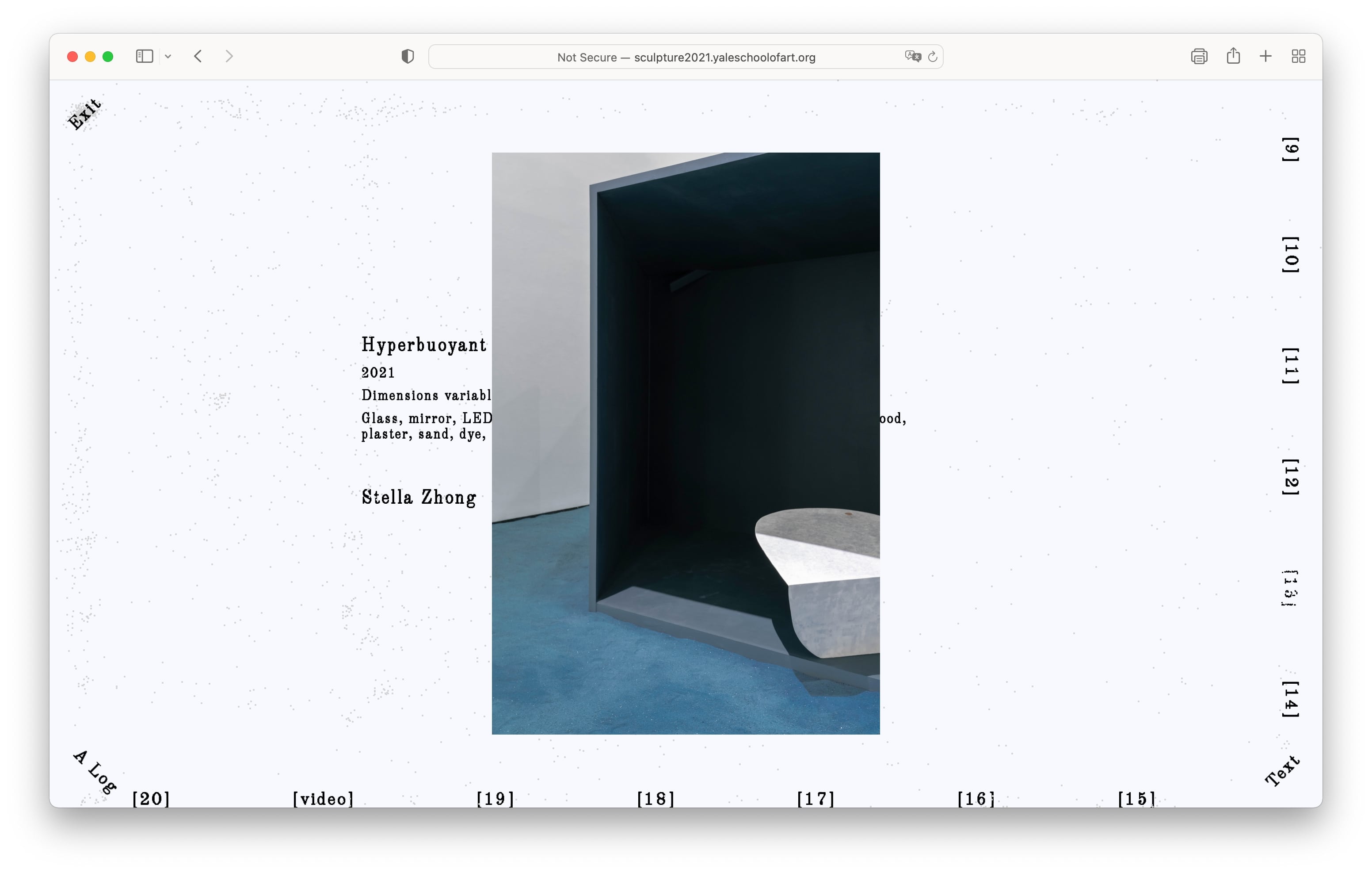This screenshot has width=1372, height=873.
Task: Open the rotated Text link
Action: point(1282,771)
